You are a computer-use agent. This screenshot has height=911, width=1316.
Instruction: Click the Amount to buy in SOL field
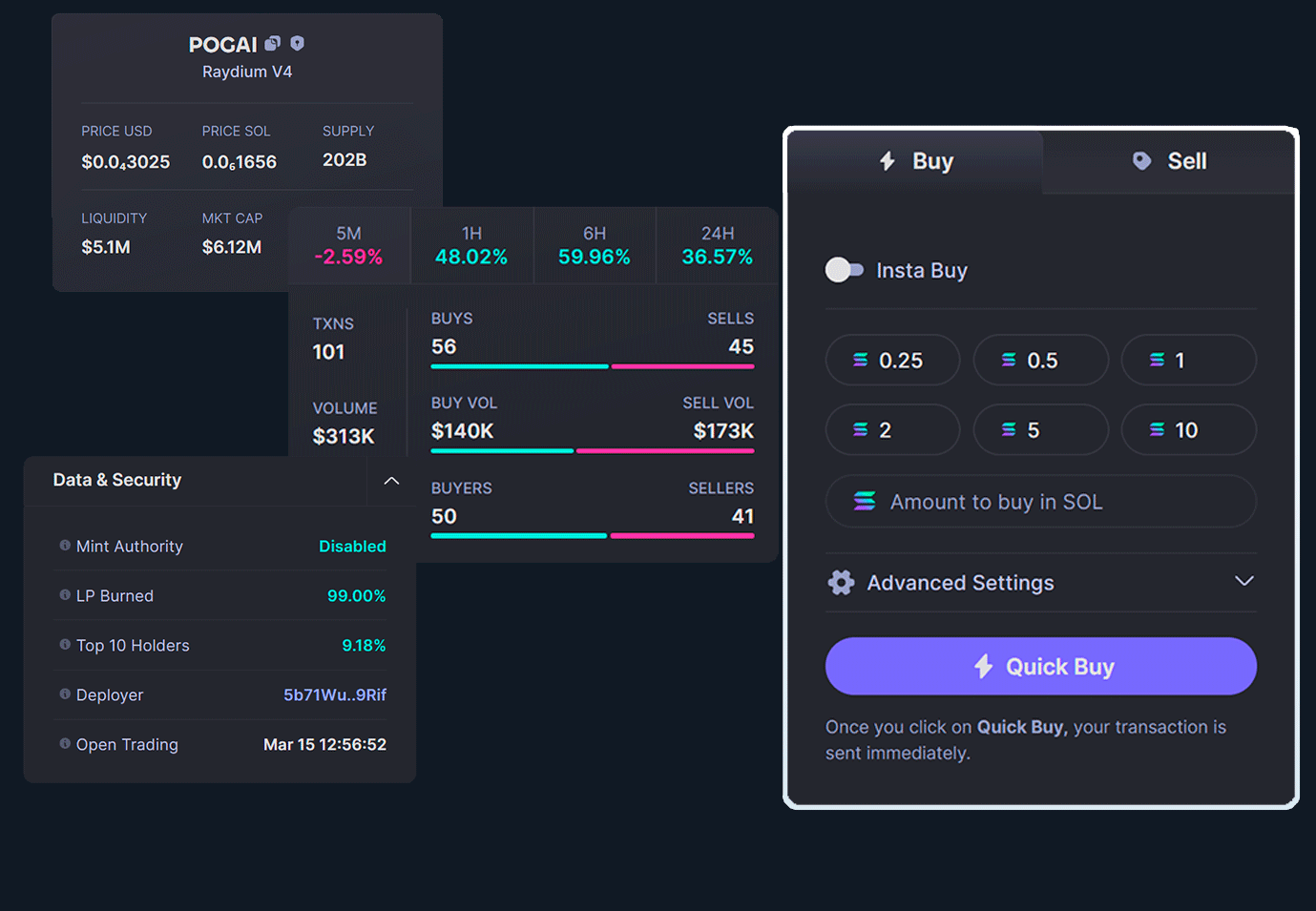(x=1040, y=502)
